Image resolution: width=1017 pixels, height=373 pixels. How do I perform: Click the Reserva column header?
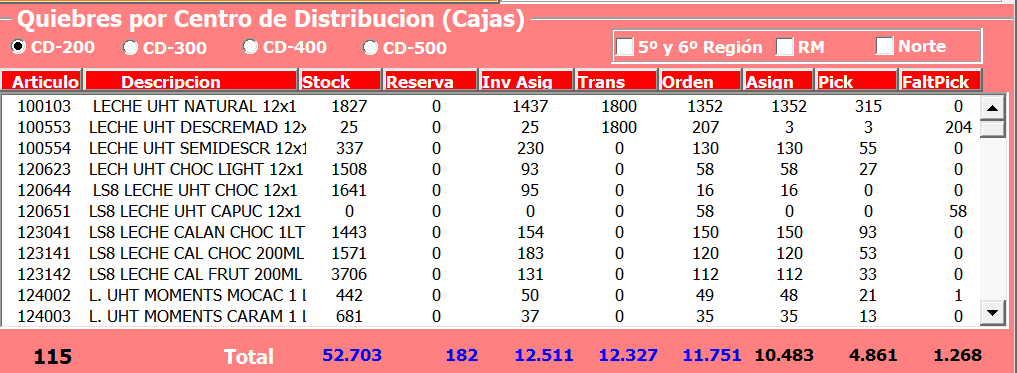click(430, 80)
